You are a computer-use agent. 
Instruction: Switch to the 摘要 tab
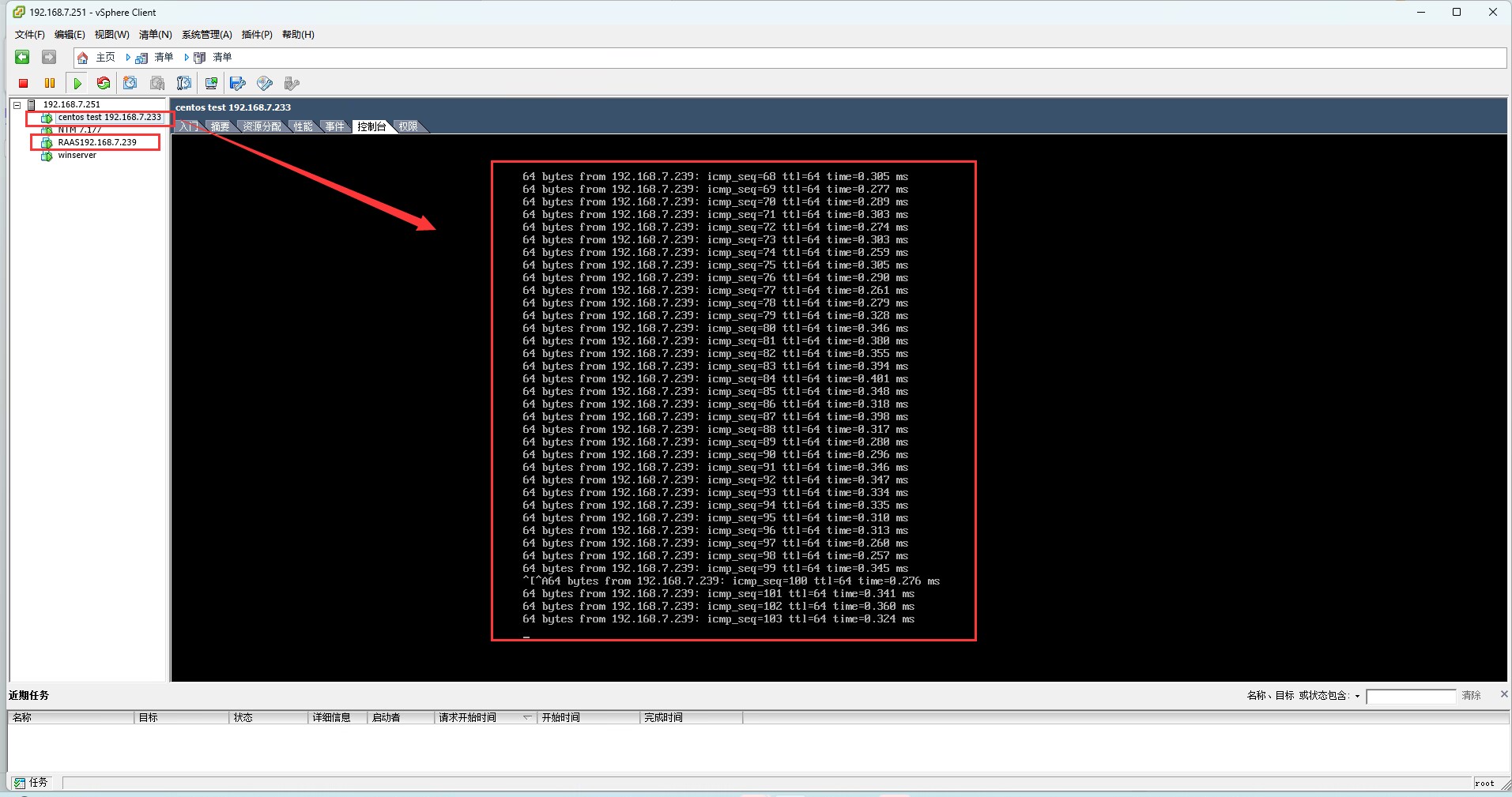point(220,126)
